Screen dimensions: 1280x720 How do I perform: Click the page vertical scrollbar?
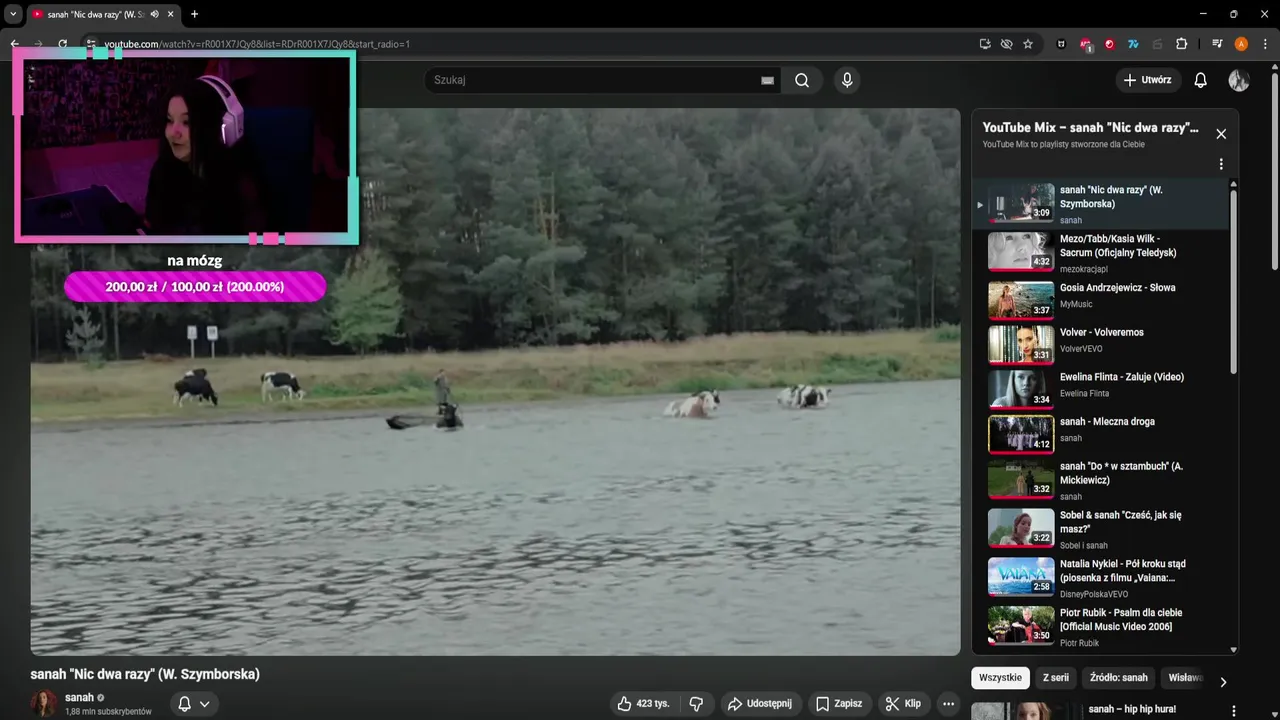coord(1274,170)
